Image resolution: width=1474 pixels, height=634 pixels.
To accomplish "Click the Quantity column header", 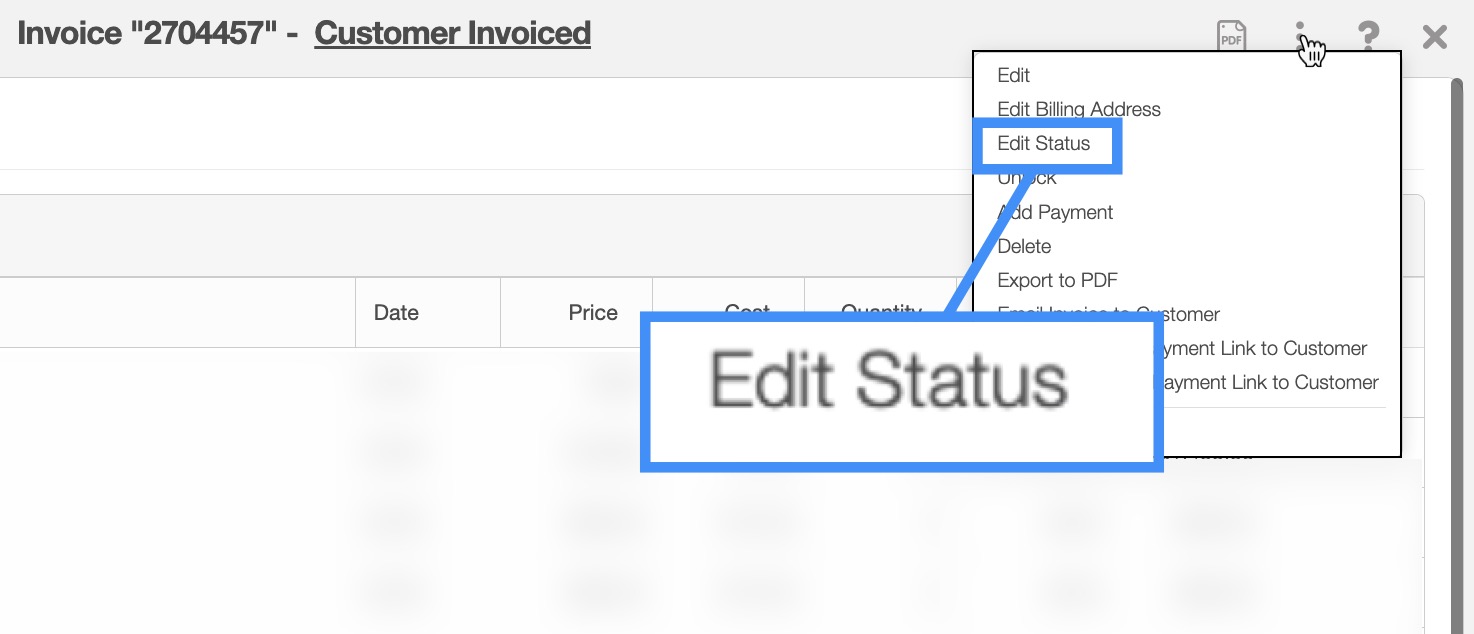I will (x=881, y=310).
